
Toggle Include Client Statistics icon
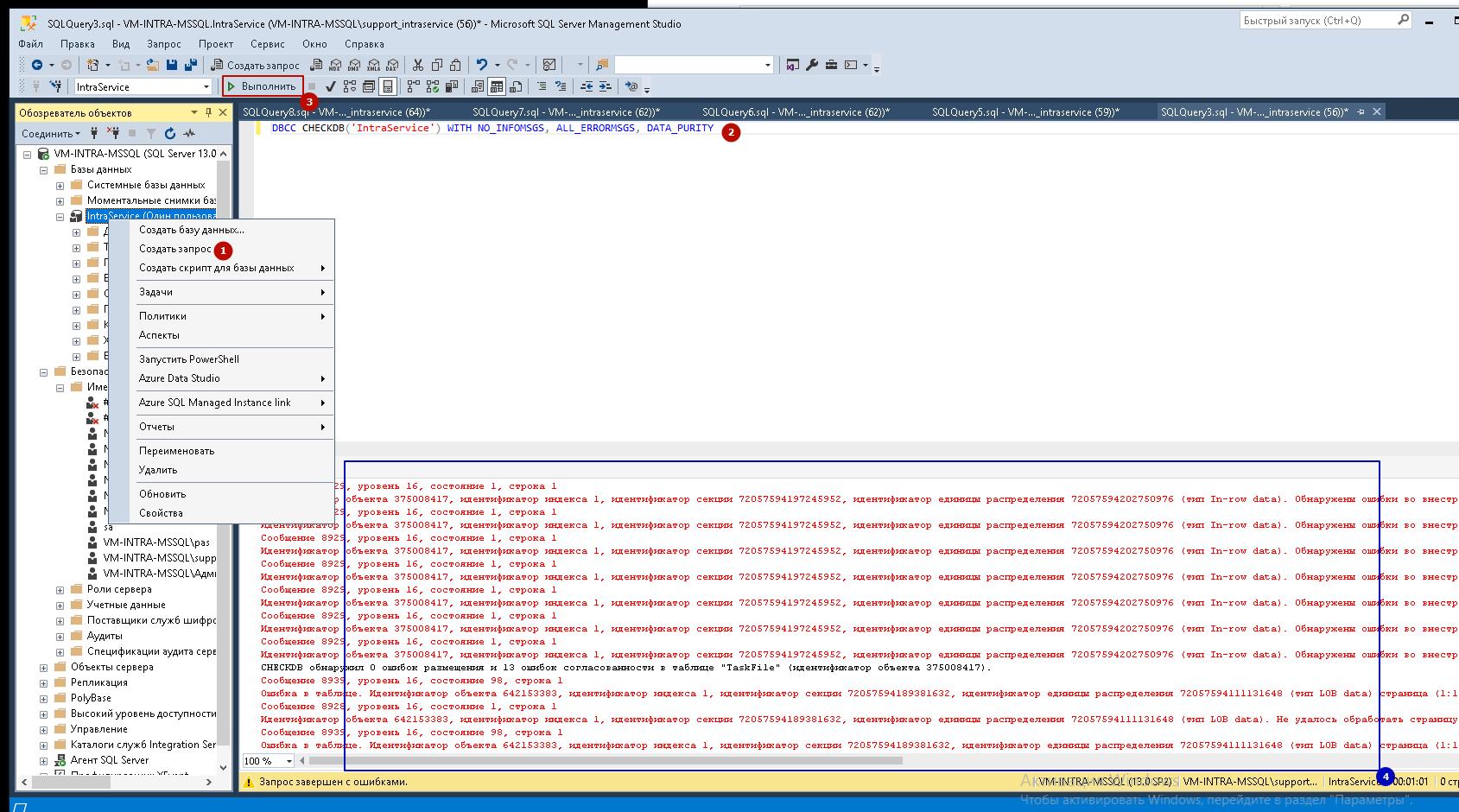451,86
